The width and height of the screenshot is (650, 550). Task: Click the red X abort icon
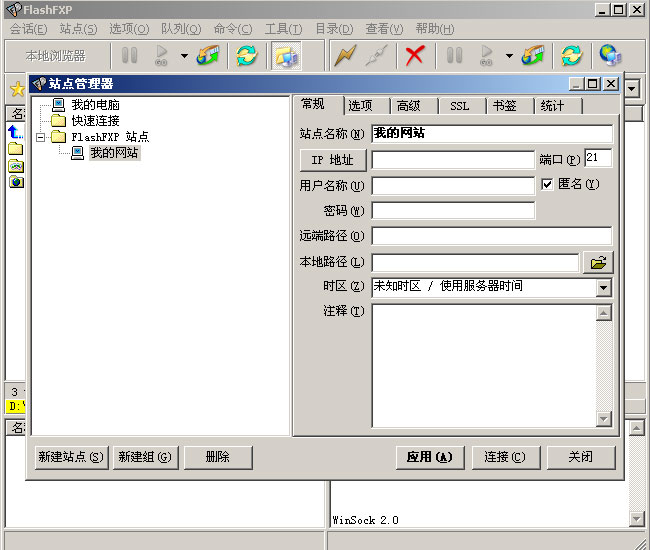(x=414, y=55)
